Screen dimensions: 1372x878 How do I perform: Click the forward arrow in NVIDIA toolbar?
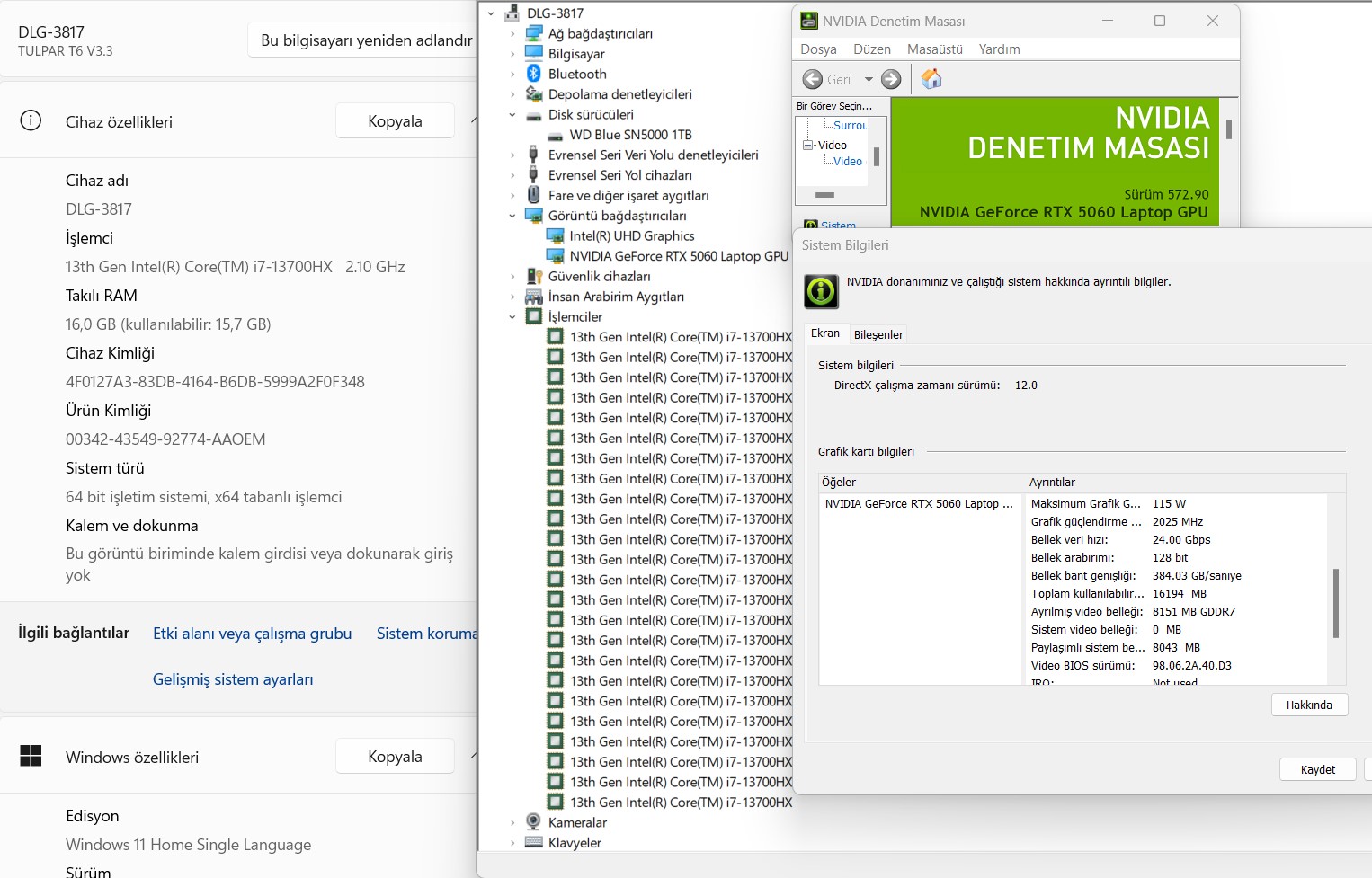tap(891, 79)
